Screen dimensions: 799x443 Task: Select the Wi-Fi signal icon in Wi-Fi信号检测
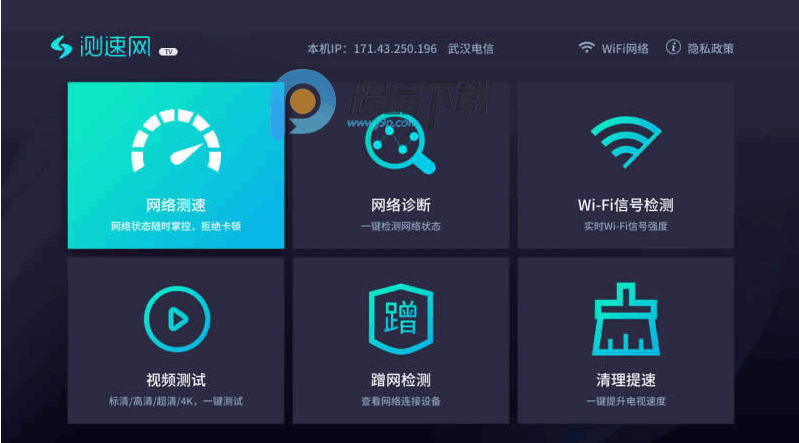(626, 142)
